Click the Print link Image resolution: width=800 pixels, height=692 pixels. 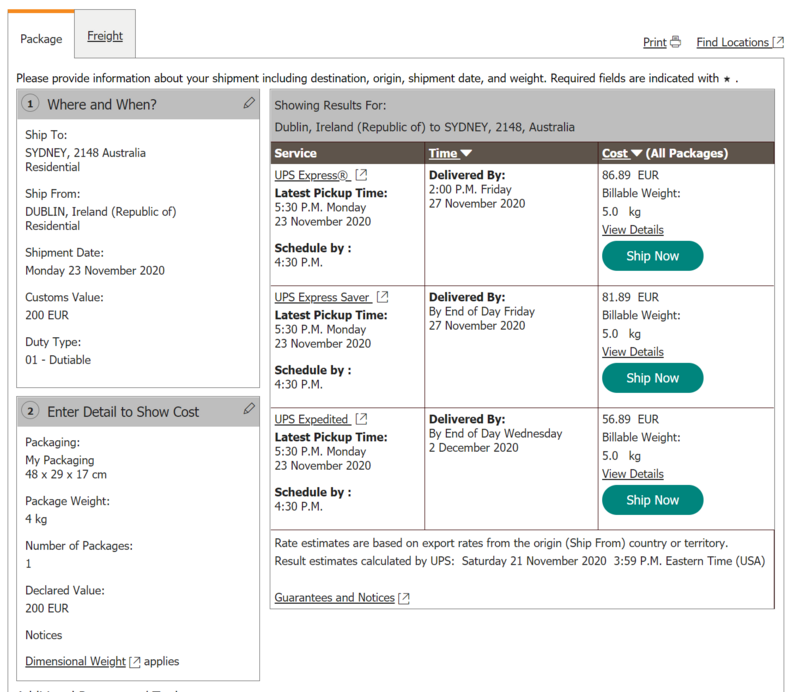[655, 42]
